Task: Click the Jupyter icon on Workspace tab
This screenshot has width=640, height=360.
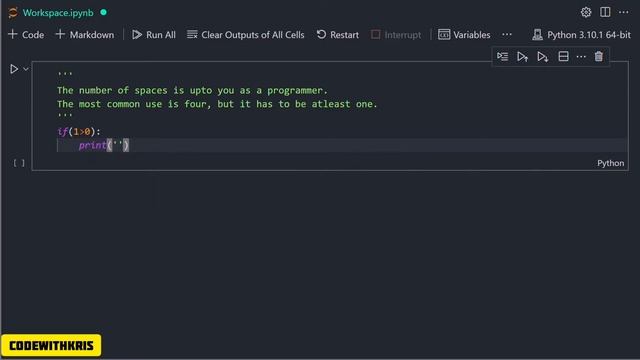Action: 13,13
